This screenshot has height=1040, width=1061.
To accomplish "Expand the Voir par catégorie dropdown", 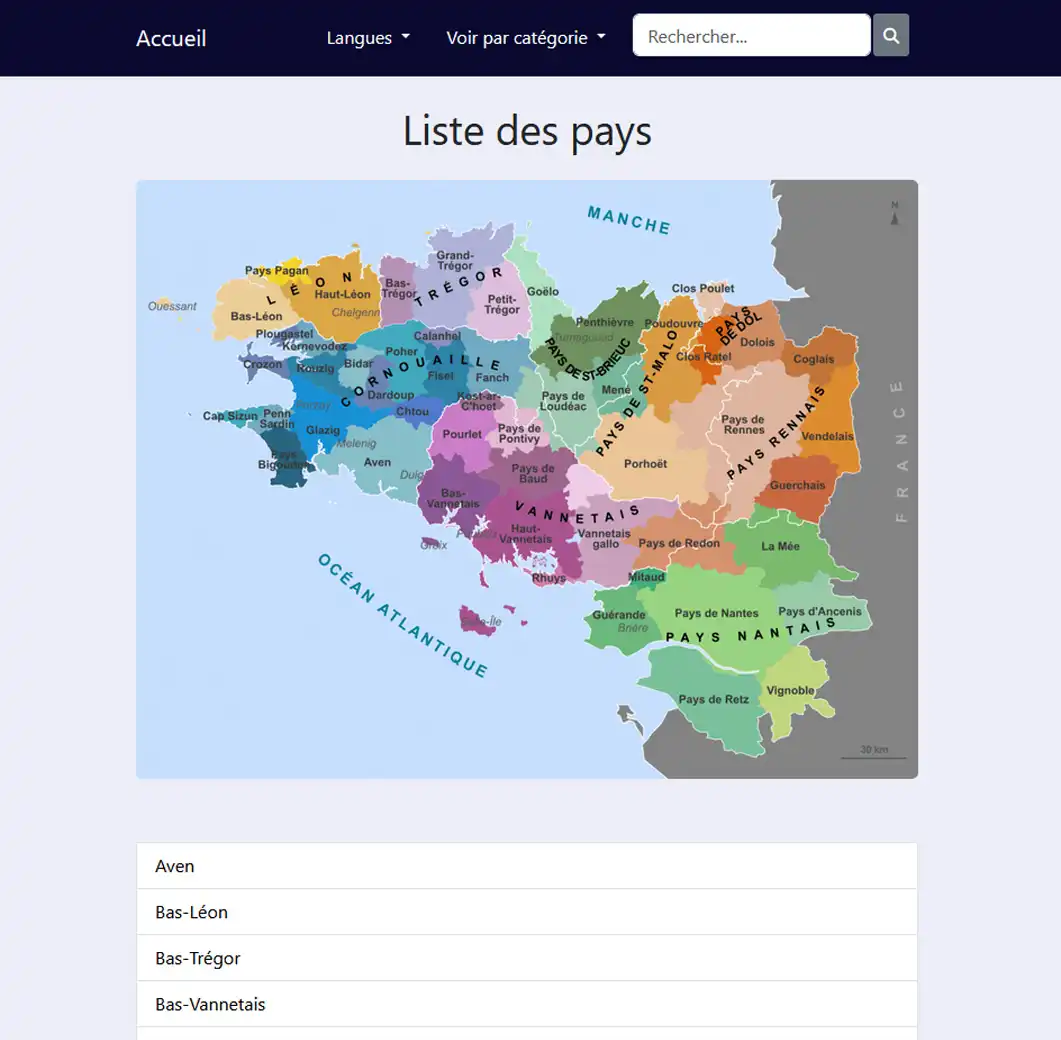I will [x=526, y=38].
